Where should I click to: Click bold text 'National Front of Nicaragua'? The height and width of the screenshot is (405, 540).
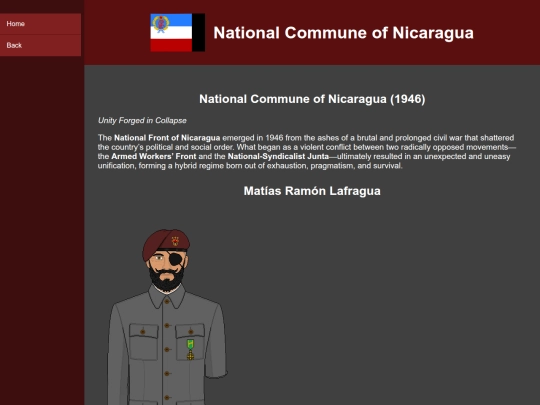[167, 138]
